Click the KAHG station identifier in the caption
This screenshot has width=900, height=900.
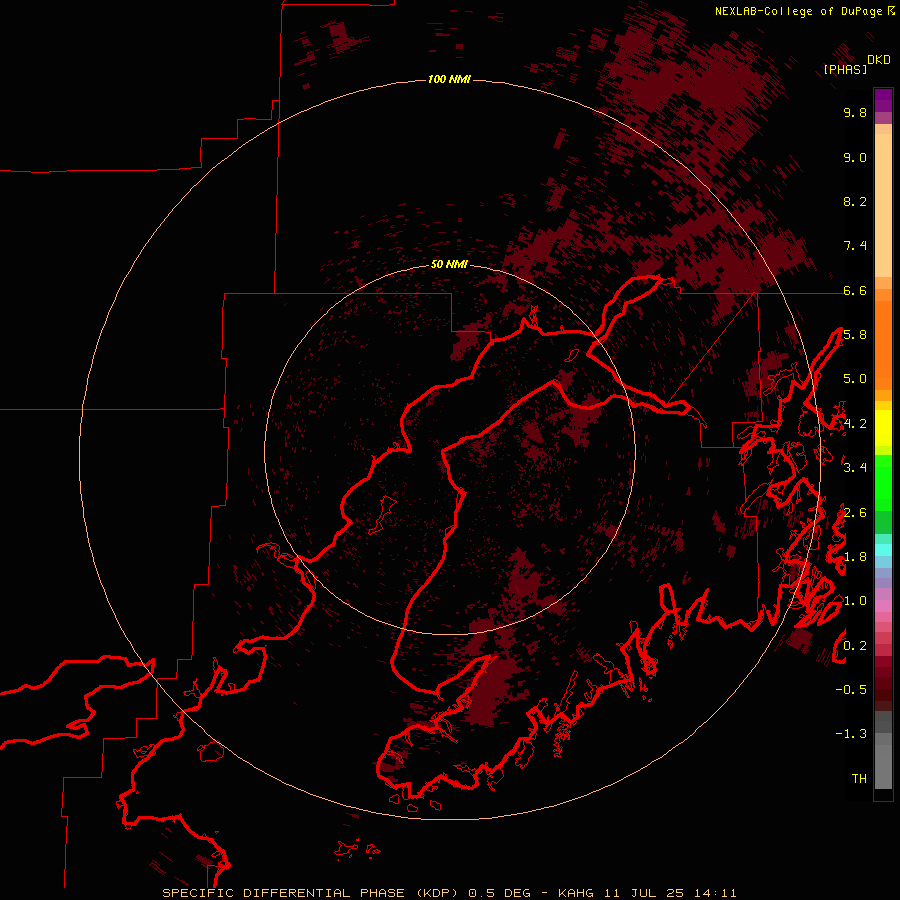(x=576, y=893)
